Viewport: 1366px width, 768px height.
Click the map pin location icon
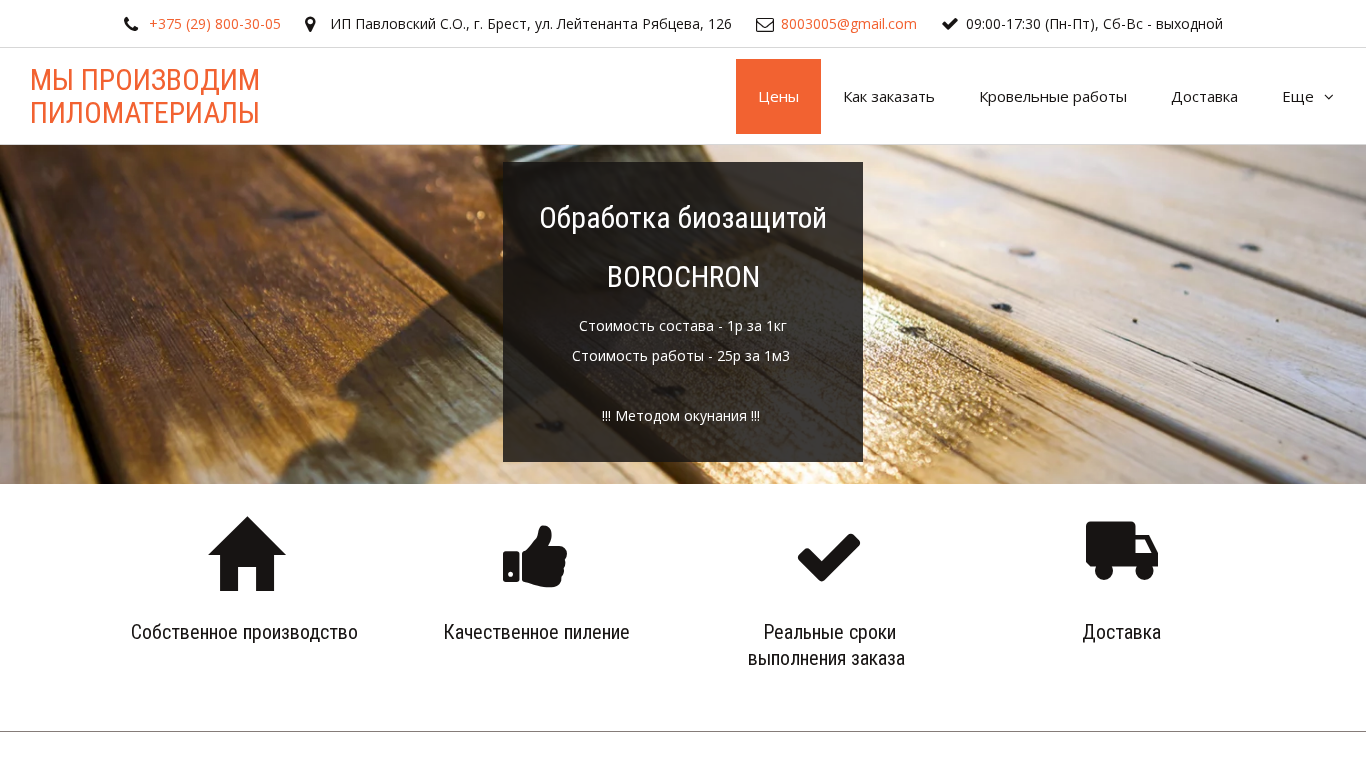click(310, 24)
